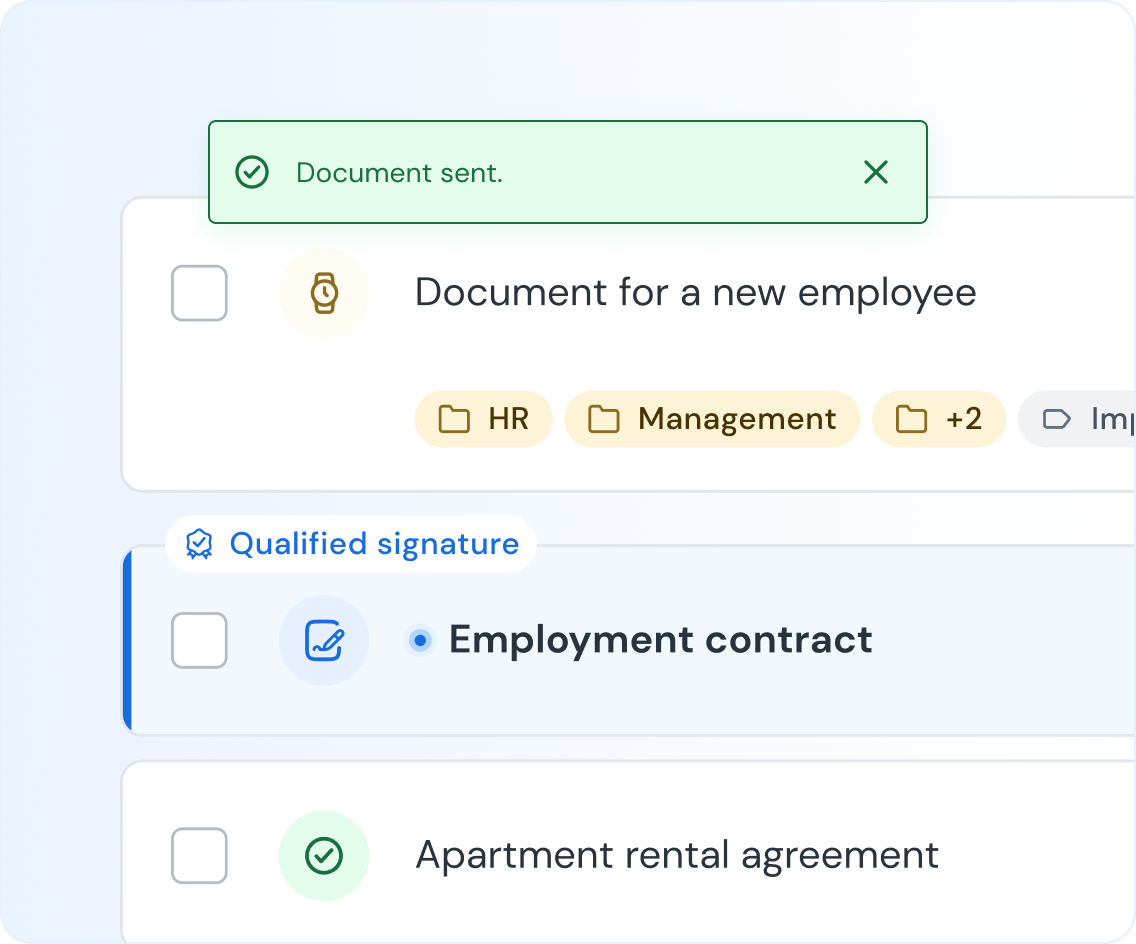This screenshot has height=944, width=1136.
Task: Dismiss the Document sent notification
Action: pyautogui.click(x=875, y=173)
